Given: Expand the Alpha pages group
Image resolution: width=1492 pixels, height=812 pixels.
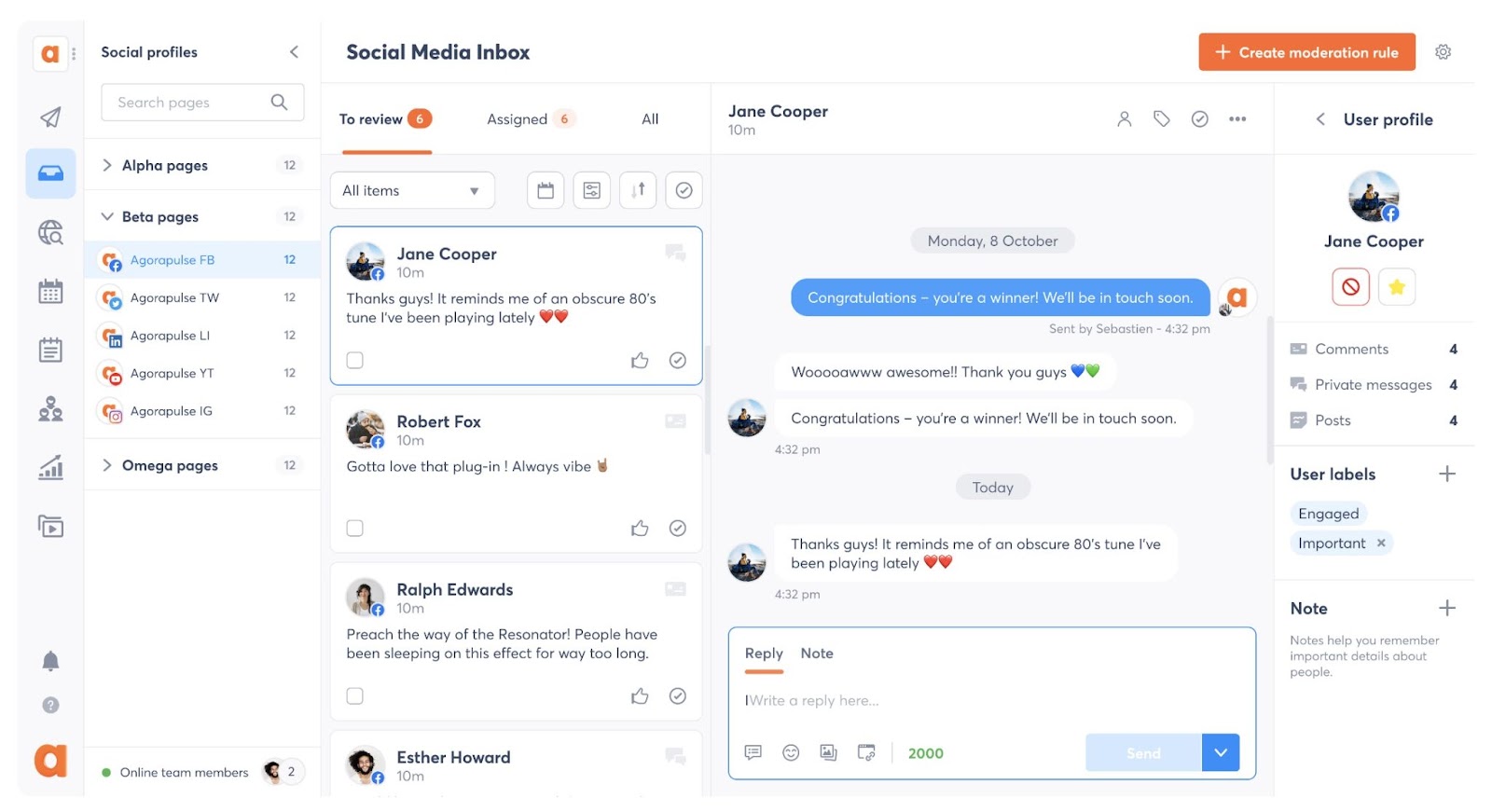Looking at the screenshot, I should point(107,165).
